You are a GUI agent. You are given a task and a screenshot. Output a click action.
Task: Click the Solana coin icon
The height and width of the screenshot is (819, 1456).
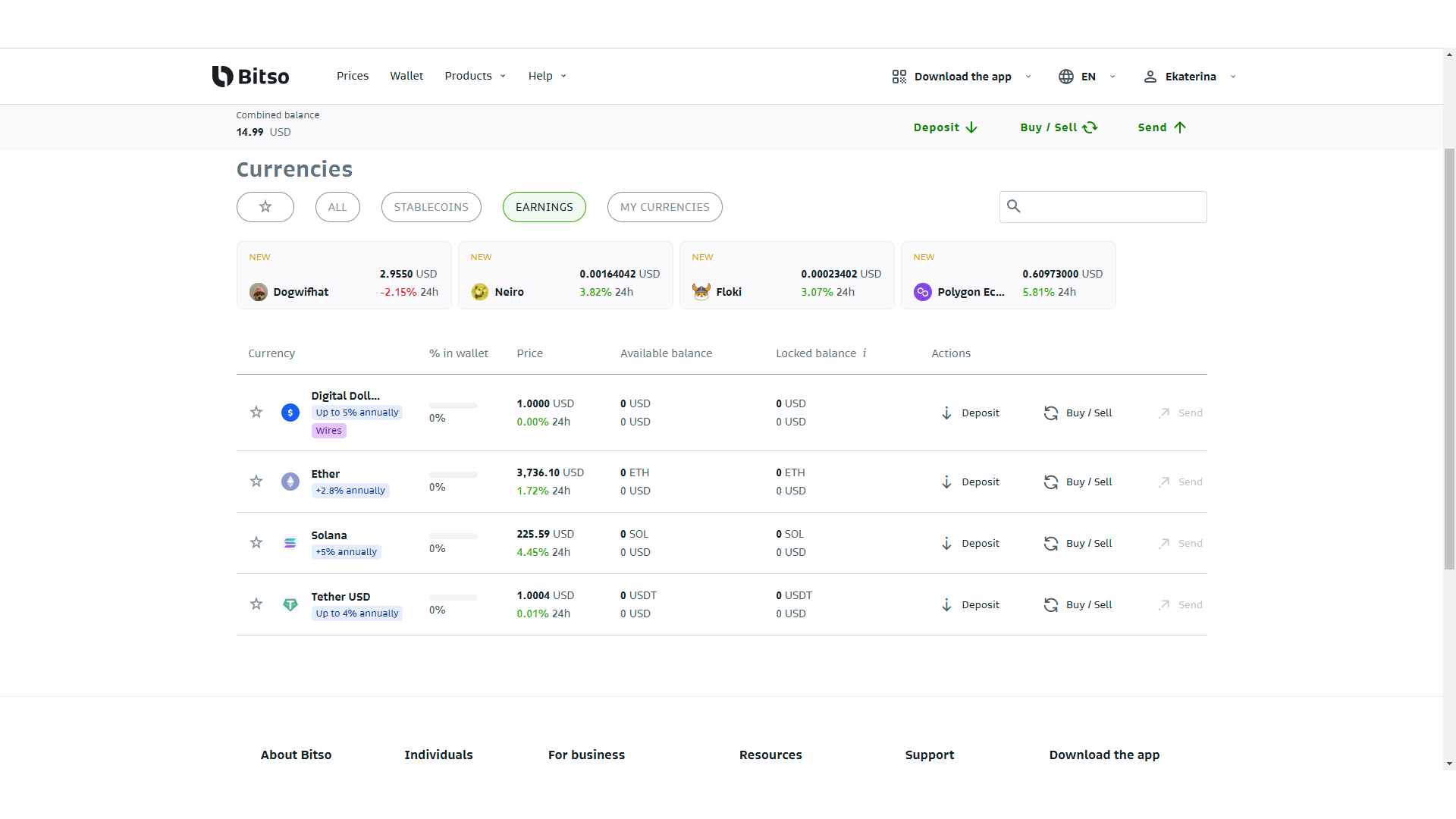point(290,543)
